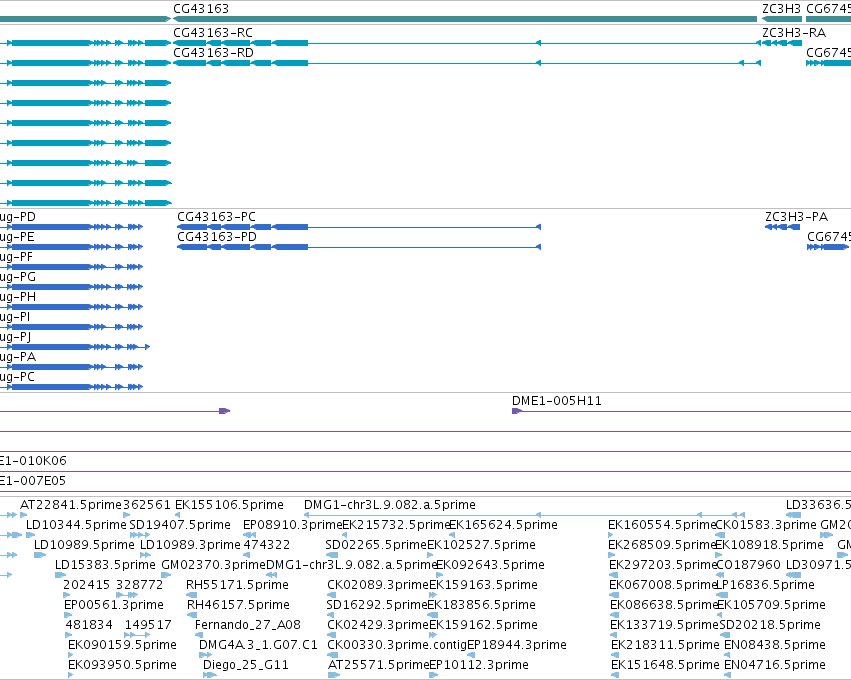Click the EN04716.5prime EST label

[x=775, y=665]
